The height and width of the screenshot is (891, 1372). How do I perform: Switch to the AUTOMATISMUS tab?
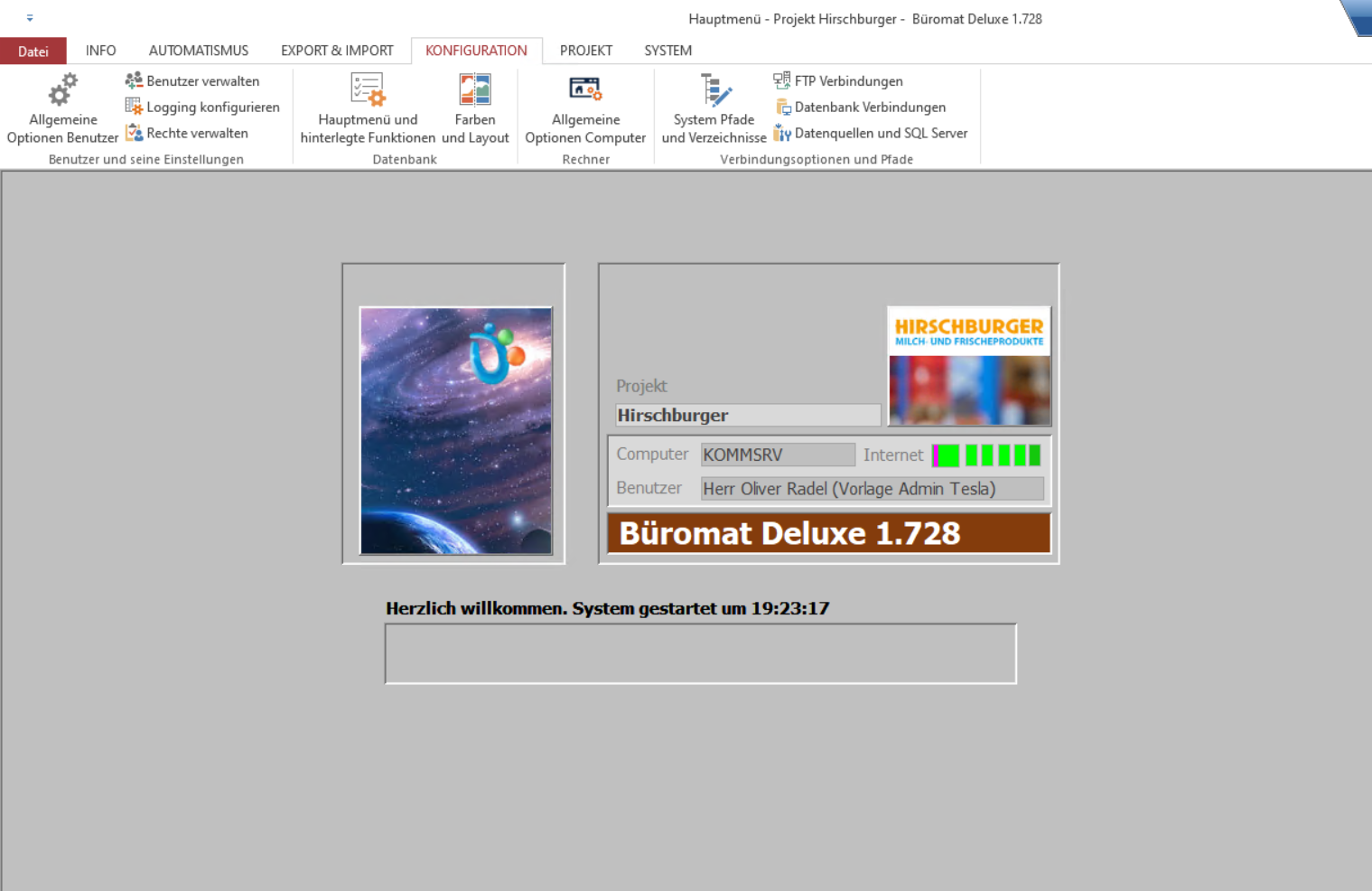[199, 51]
